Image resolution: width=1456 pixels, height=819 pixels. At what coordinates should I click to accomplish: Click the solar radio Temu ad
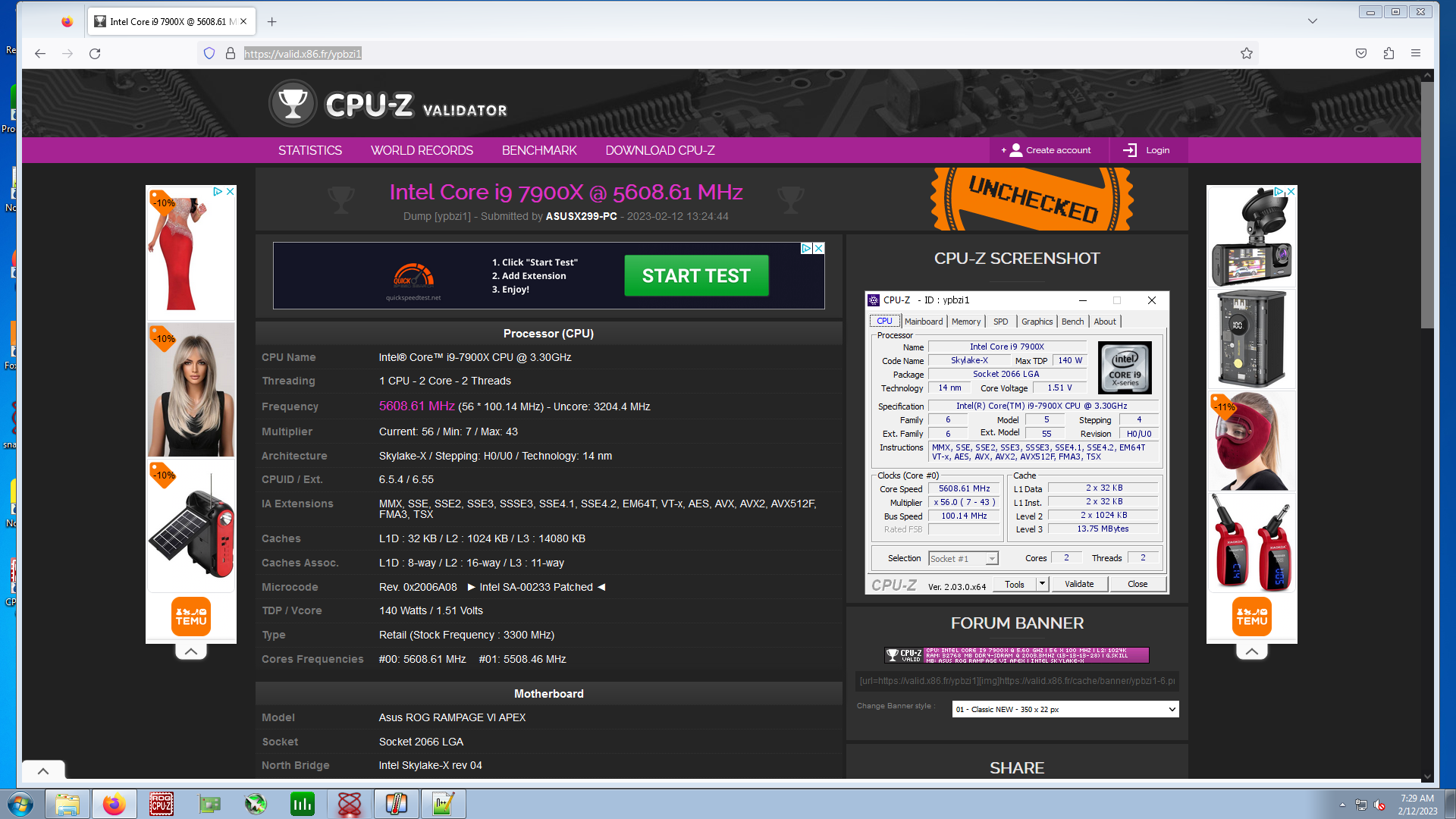click(191, 527)
